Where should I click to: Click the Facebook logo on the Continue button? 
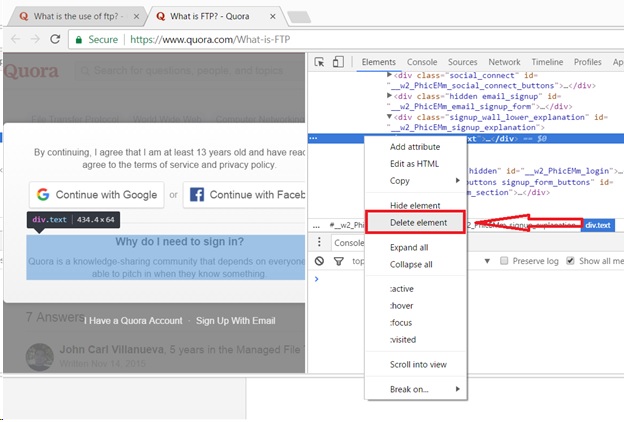tap(197, 194)
